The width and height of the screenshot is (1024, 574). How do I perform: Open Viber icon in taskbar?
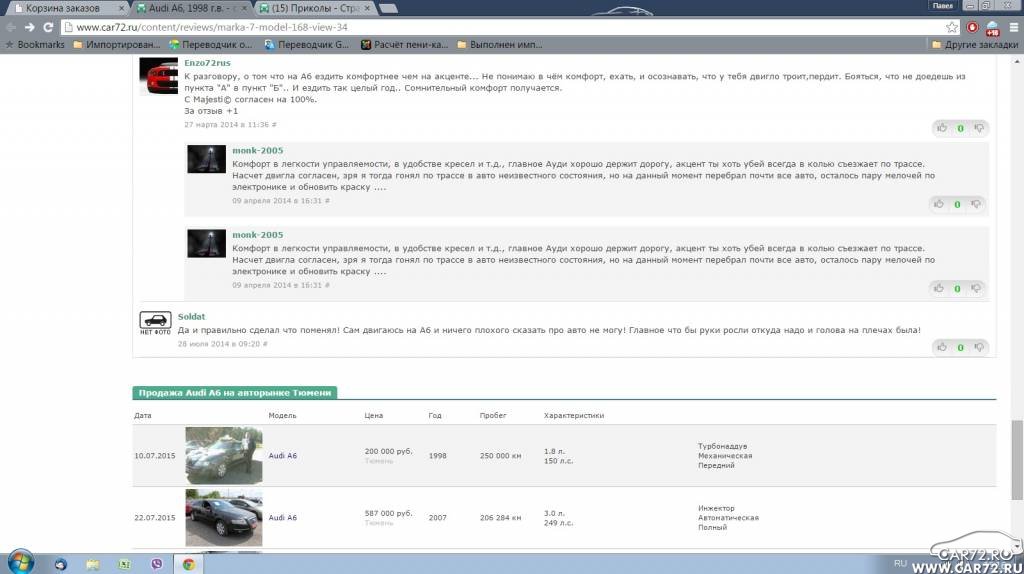click(x=157, y=564)
